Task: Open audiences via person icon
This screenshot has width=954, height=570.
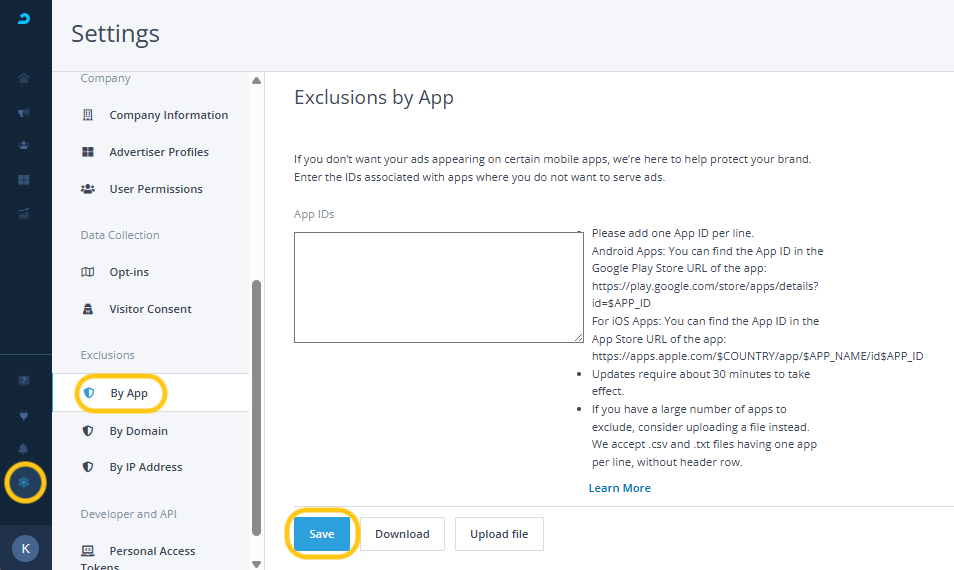Action: click(x=24, y=145)
